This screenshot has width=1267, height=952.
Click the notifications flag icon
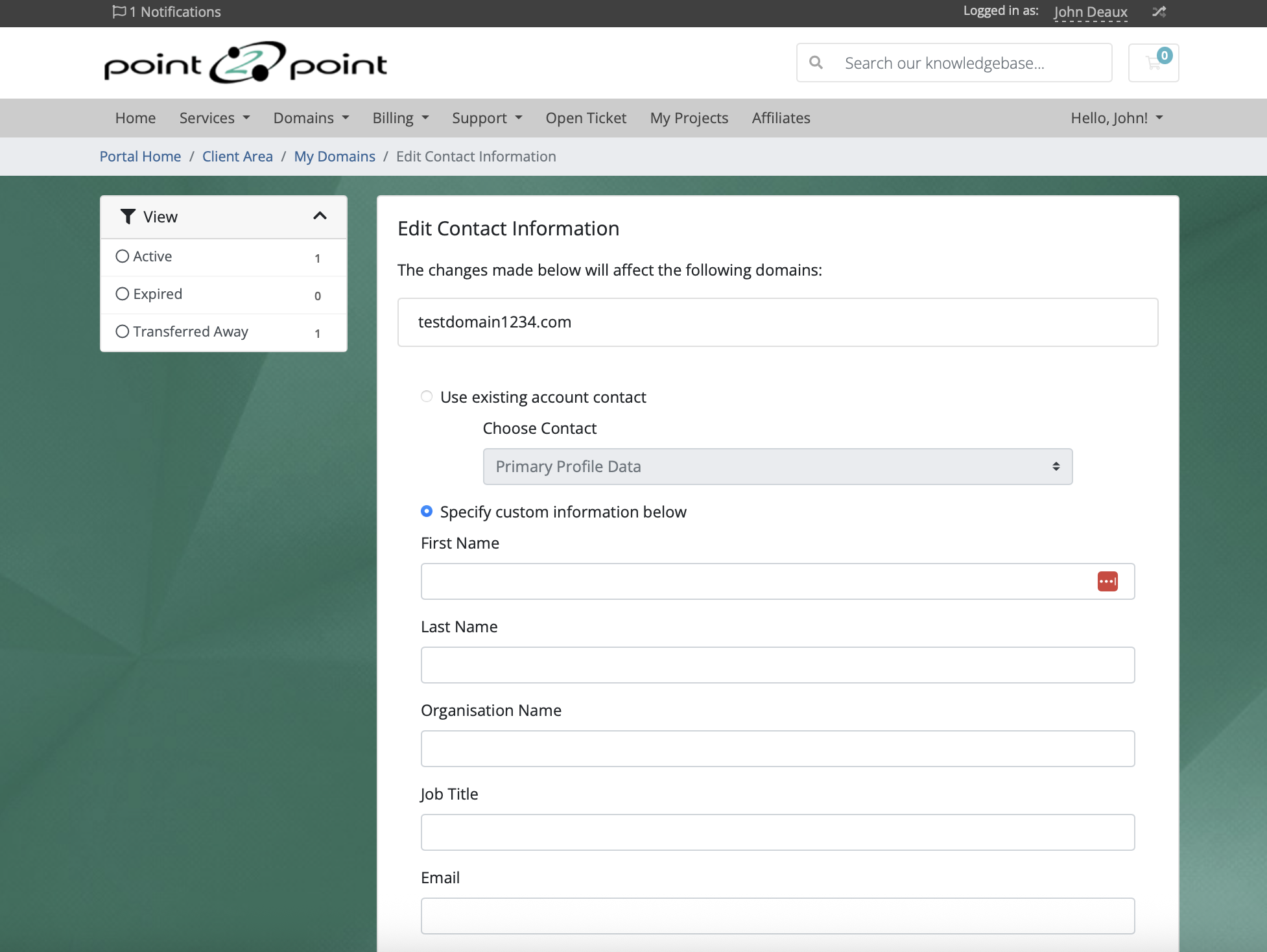point(119,12)
